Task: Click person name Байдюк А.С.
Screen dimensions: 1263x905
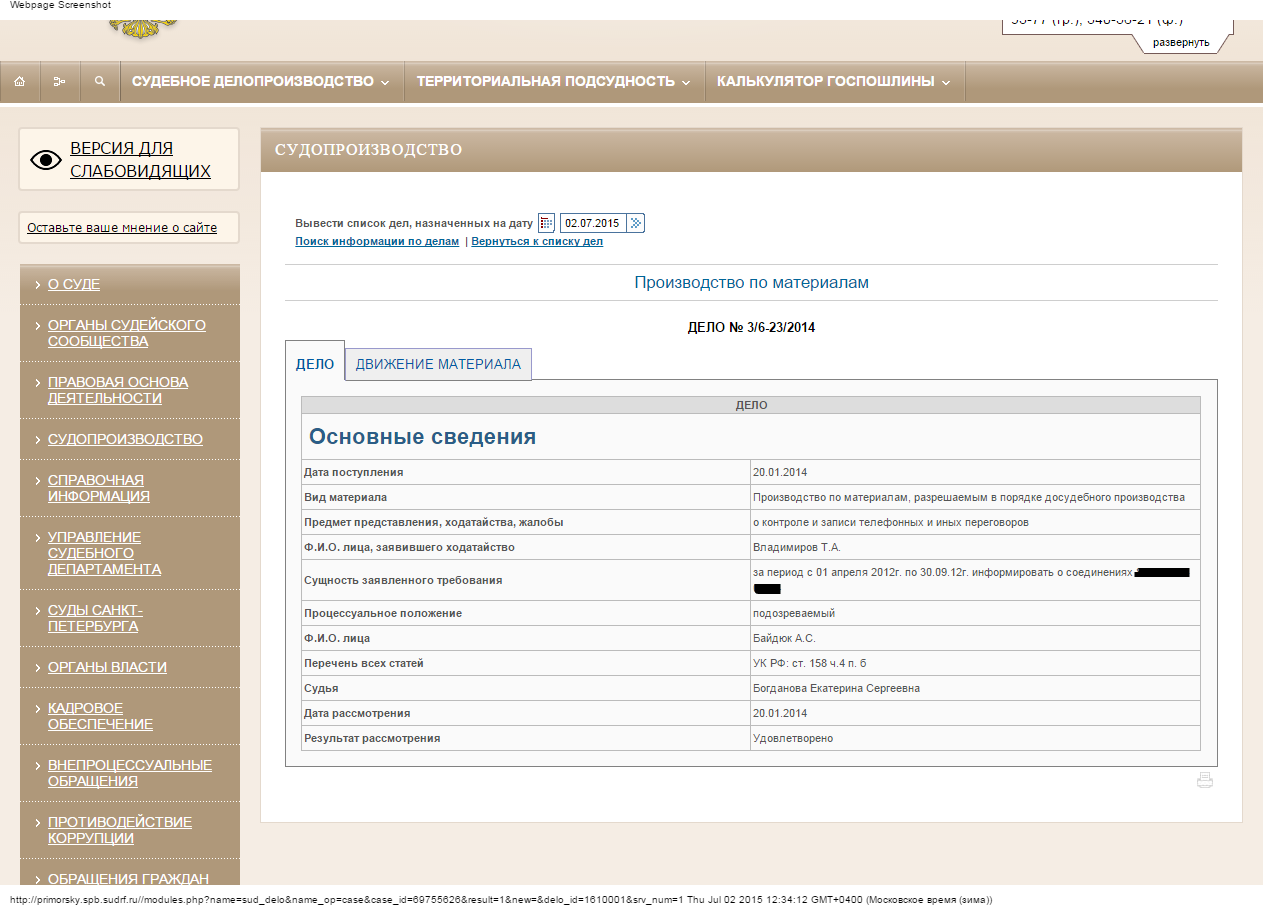Action: pos(785,638)
